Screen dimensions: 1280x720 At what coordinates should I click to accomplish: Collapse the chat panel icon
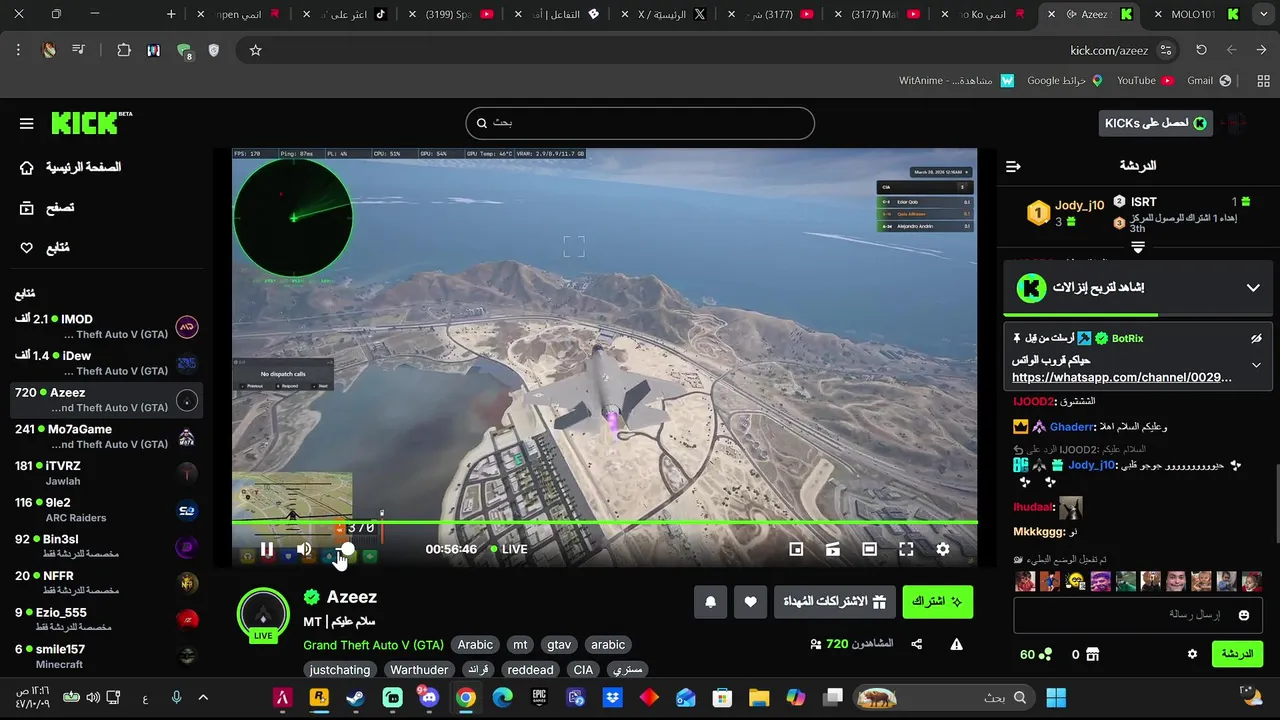coord(1013,166)
